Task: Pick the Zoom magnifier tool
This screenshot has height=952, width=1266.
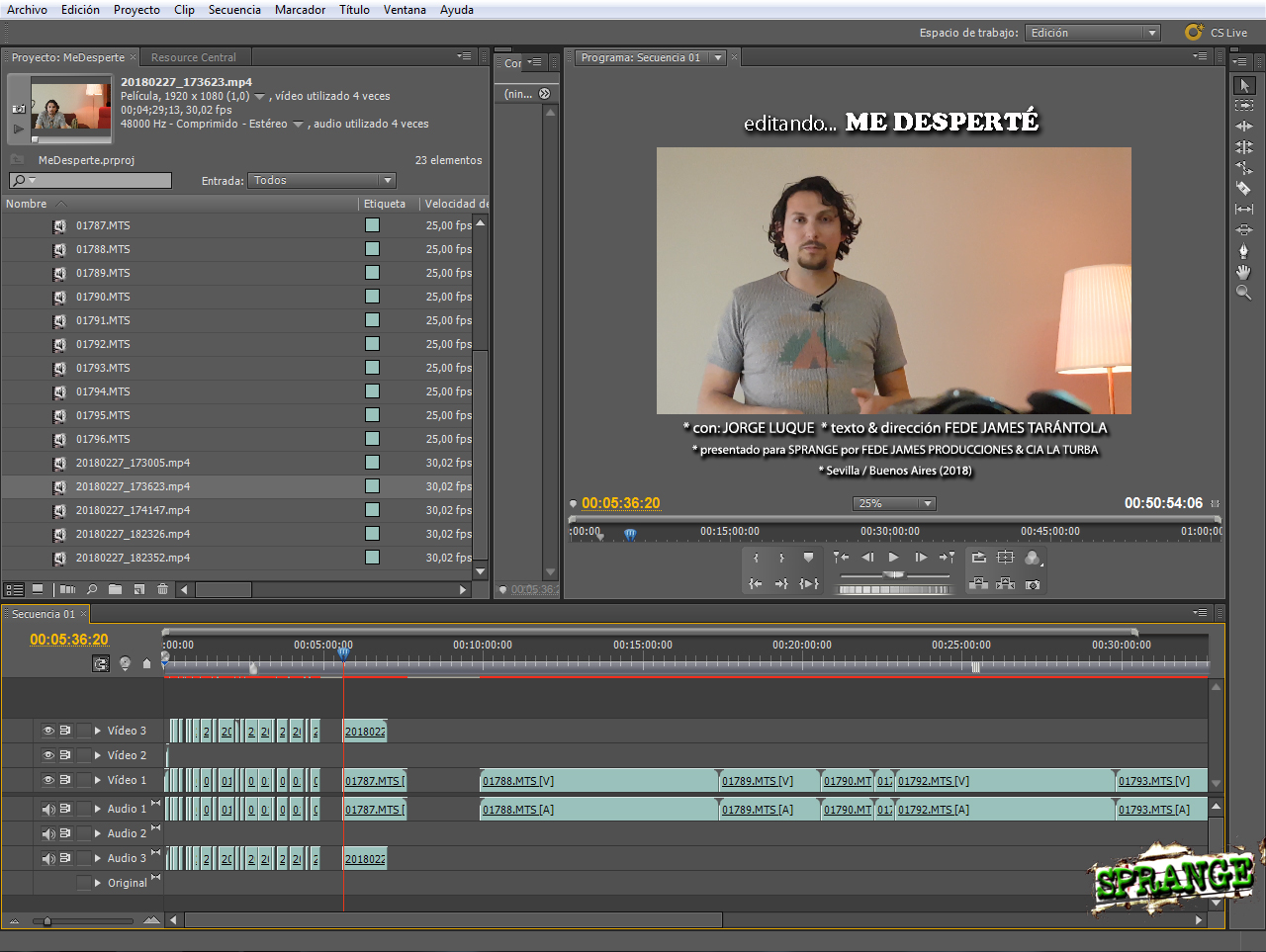Action: (x=1244, y=293)
